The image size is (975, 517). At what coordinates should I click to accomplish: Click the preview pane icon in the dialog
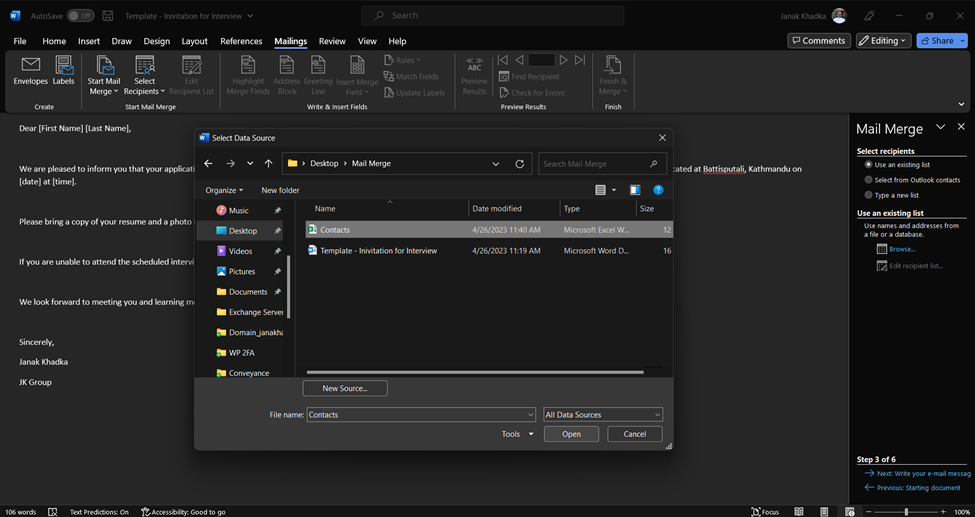tap(635, 190)
